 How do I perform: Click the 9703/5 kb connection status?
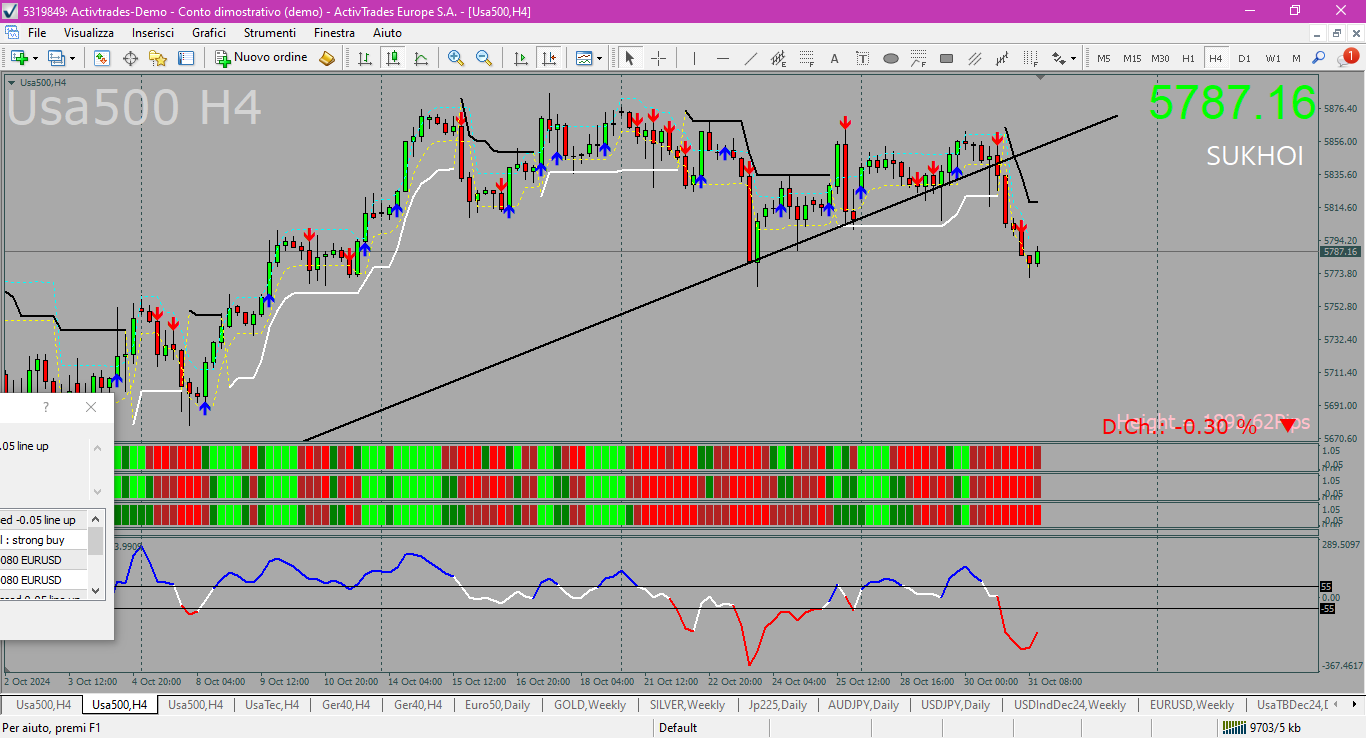[x=1264, y=728]
